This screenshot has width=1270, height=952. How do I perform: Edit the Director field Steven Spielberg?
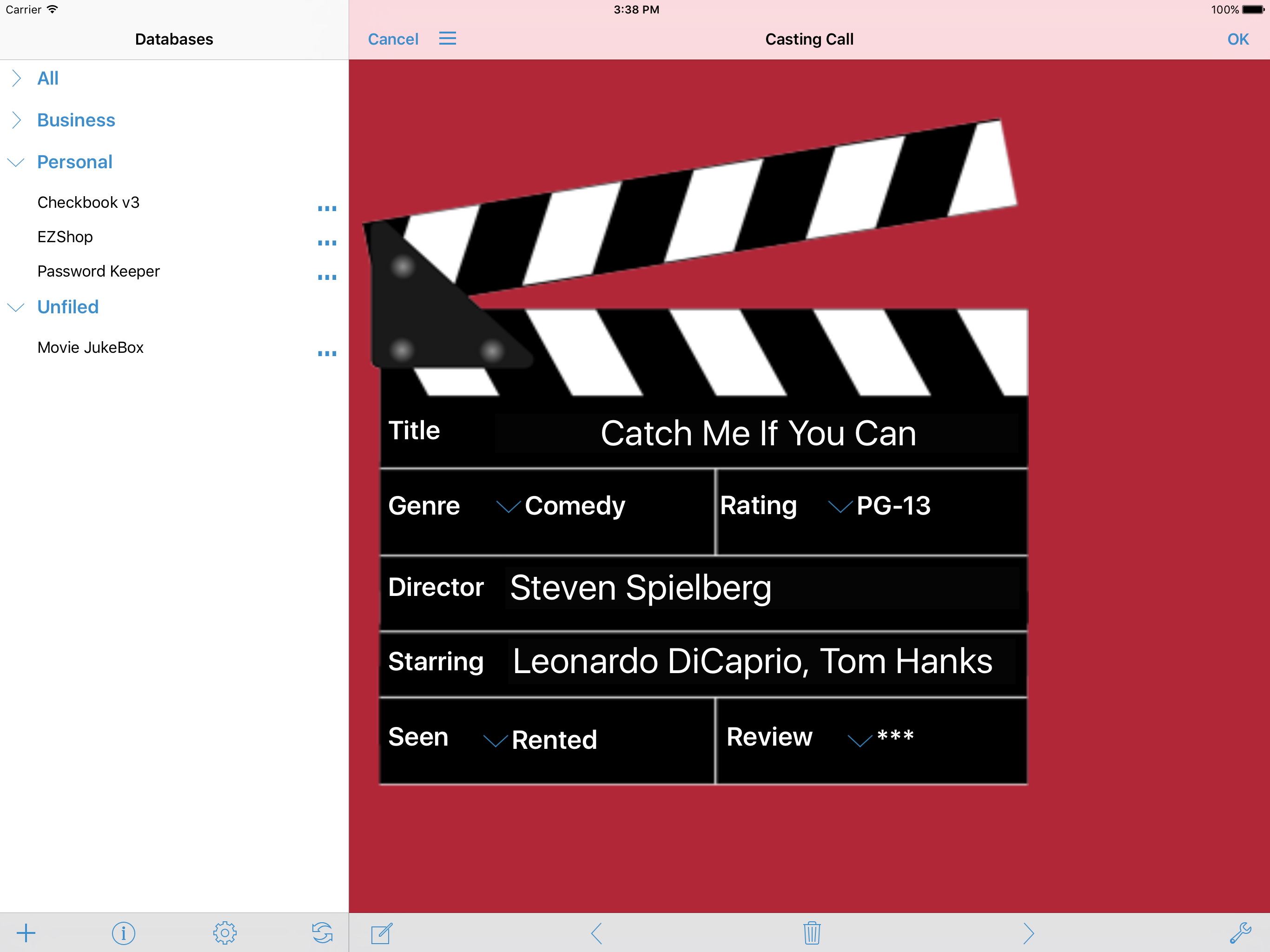pyautogui.click(x=761, y=588)
